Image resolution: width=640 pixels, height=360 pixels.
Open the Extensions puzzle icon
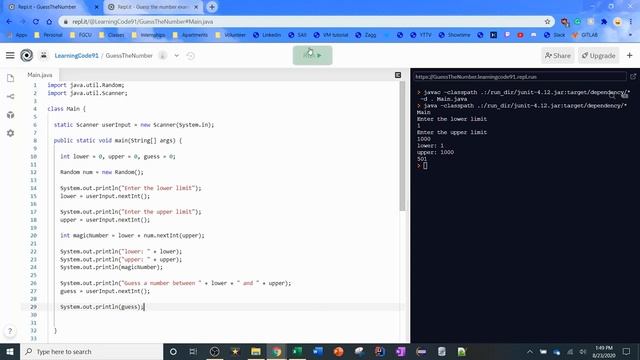coord(604,22)
